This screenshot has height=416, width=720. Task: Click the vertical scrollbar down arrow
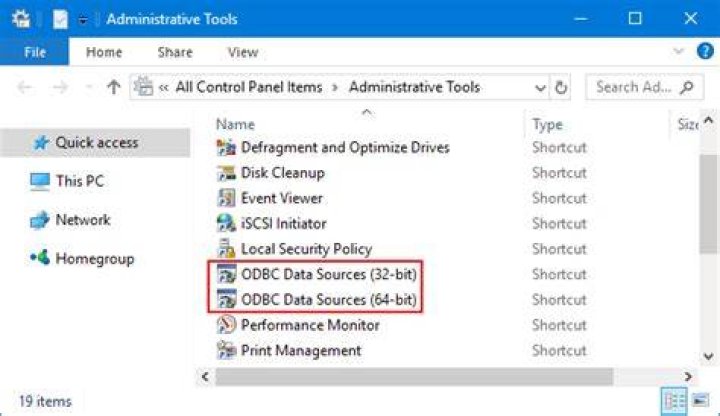pyautogui.click(x=709, y=356)
